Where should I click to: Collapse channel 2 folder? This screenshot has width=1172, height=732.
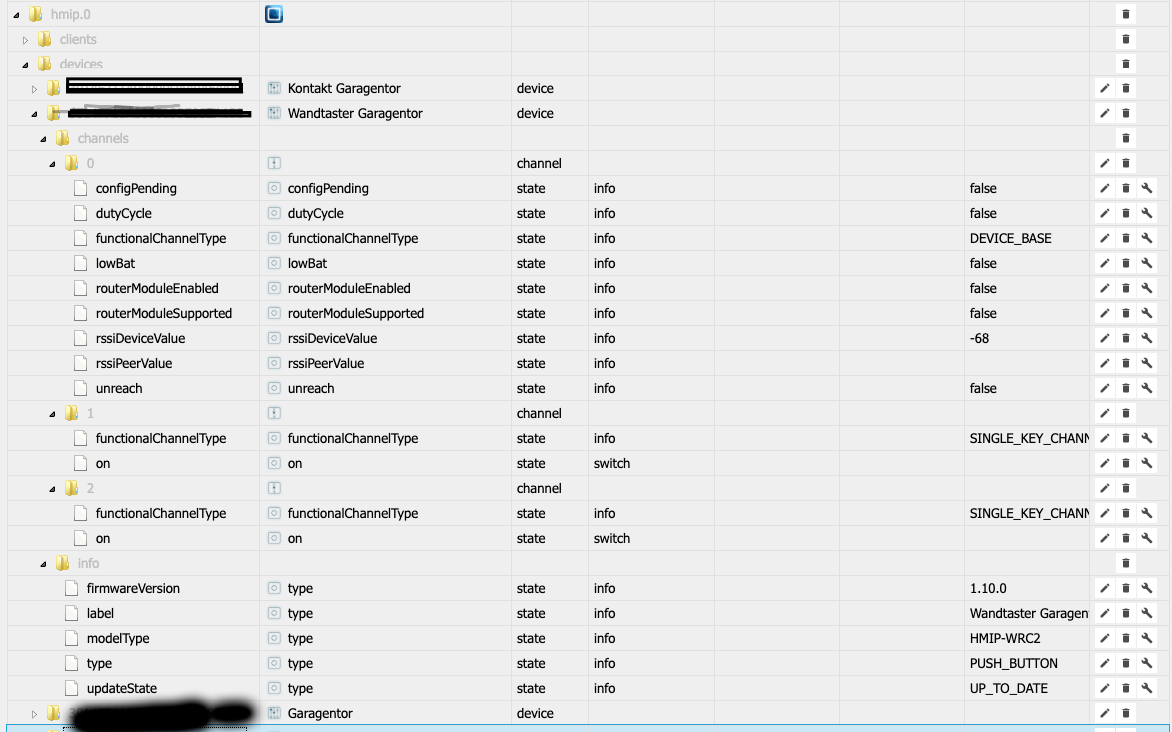tap(52, 489)
